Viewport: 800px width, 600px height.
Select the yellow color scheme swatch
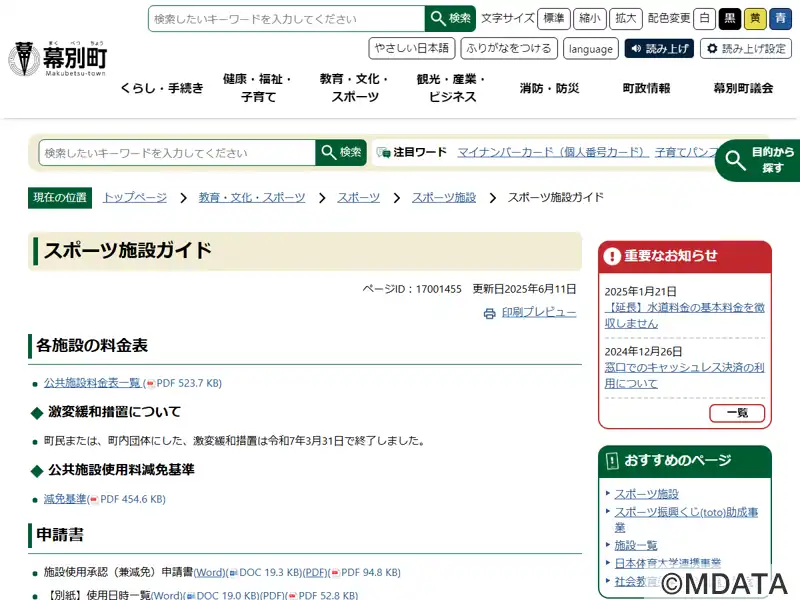(755, 18)
